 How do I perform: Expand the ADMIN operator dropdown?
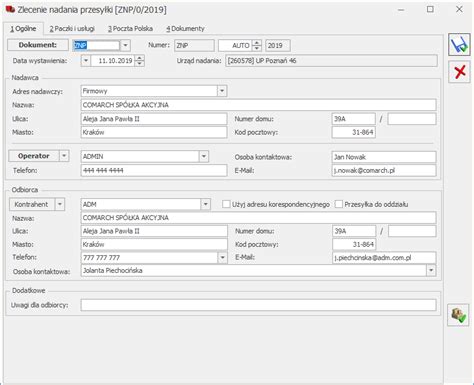(x=204, y=156)
